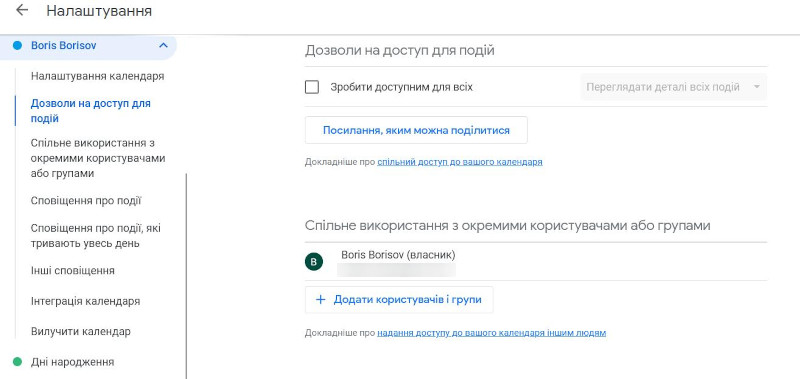Click the B avatar of Boris Borisov owner
The image size is (800, 379).
pyautogui.click(x=314, y=262)
